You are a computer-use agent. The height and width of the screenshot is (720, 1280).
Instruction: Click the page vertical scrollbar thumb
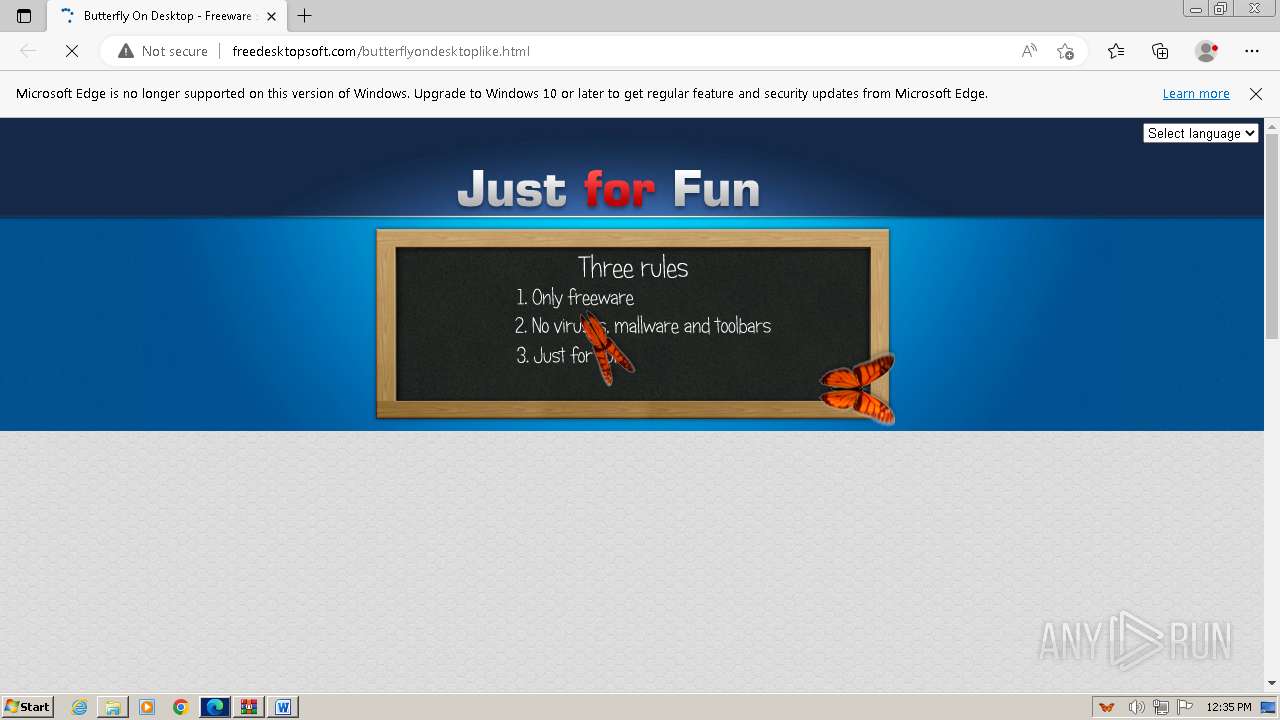[x=1272, y=235]
